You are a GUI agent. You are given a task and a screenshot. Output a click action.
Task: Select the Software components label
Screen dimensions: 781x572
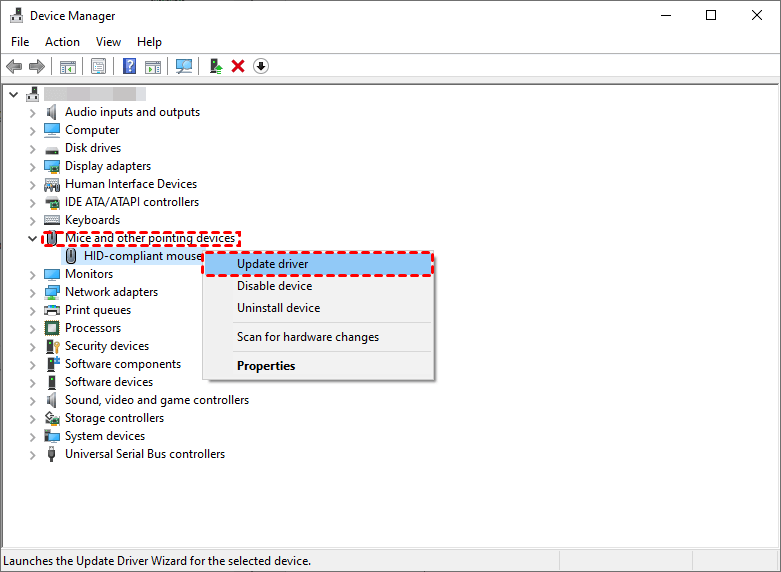click(x=123, y=364)
